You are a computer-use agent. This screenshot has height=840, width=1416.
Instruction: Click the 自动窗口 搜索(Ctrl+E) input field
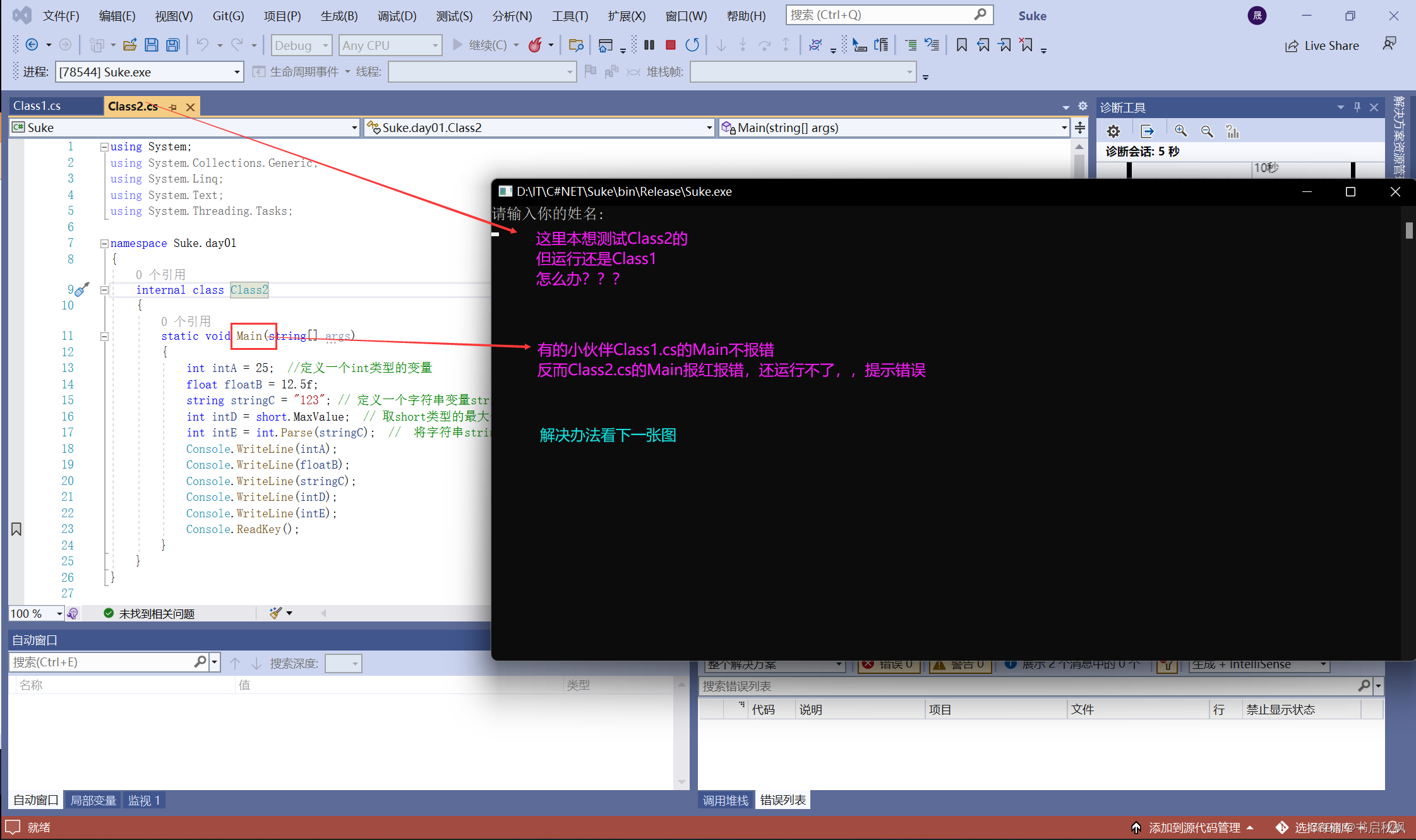click(x=107, y=662)
